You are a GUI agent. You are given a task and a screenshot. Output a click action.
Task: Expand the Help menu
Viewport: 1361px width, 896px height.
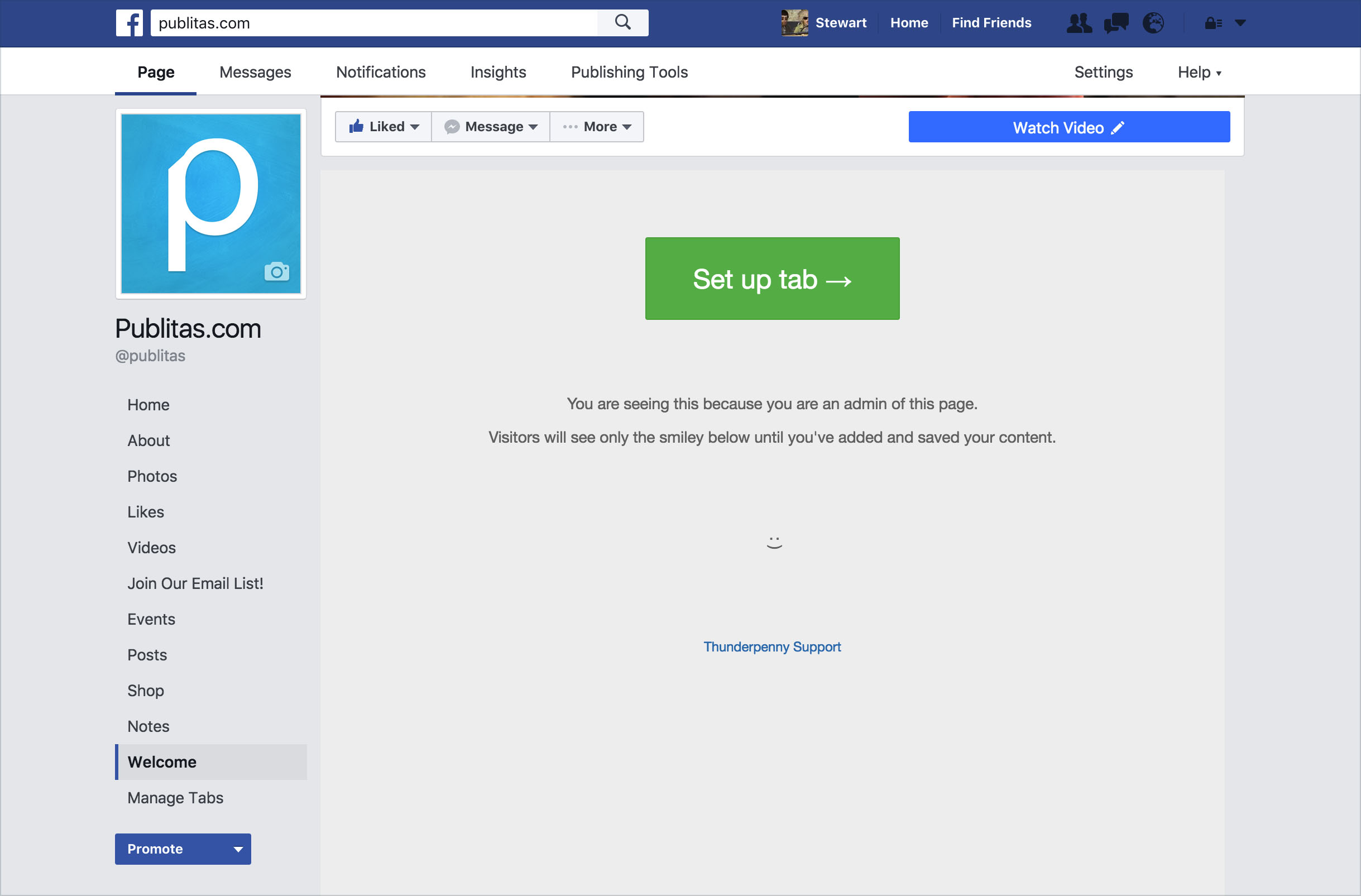(1199, 72)
